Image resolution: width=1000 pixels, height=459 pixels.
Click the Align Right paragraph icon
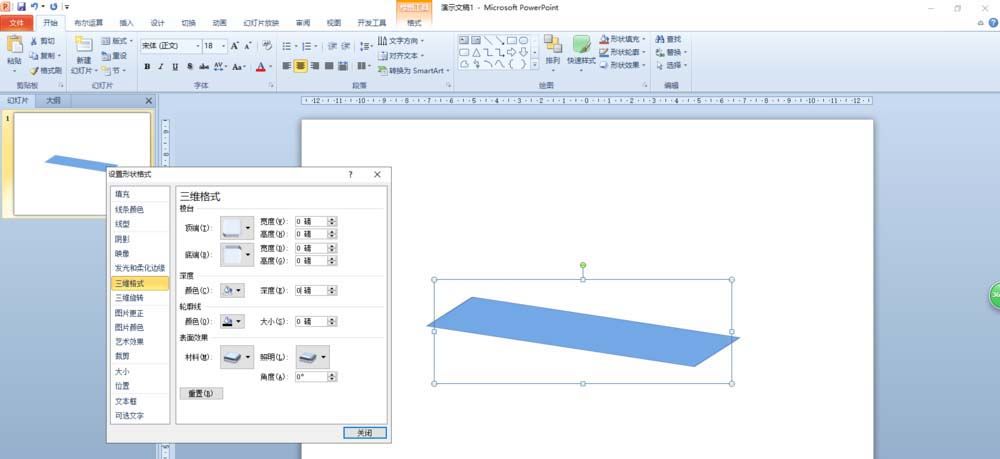315,66
